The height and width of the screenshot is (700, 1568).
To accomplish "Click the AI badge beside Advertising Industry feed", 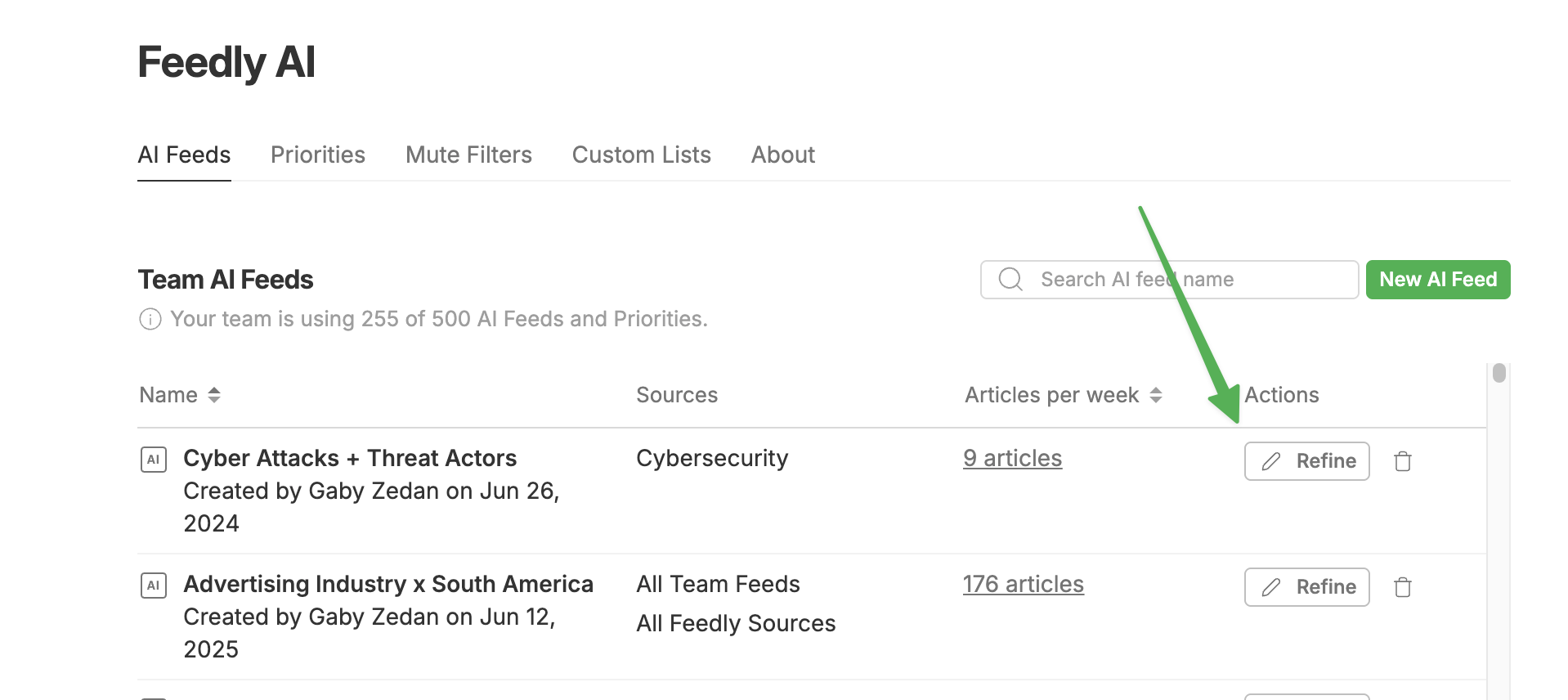I will pyautogui.click(x=154, y=586).
